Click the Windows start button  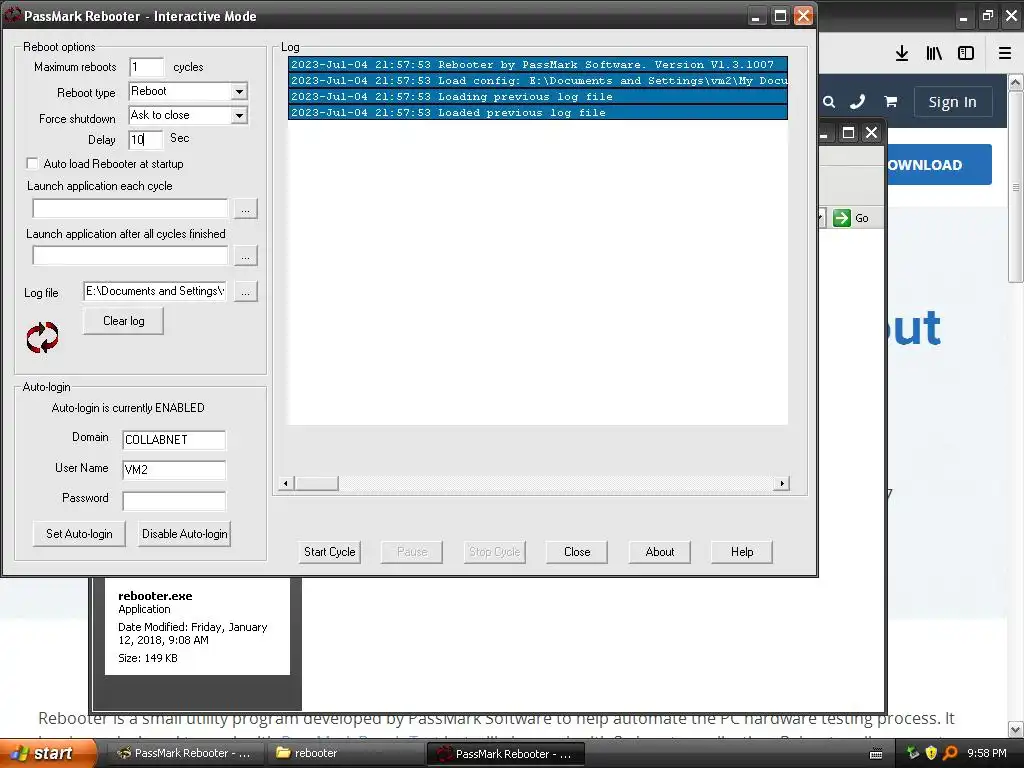48,753
